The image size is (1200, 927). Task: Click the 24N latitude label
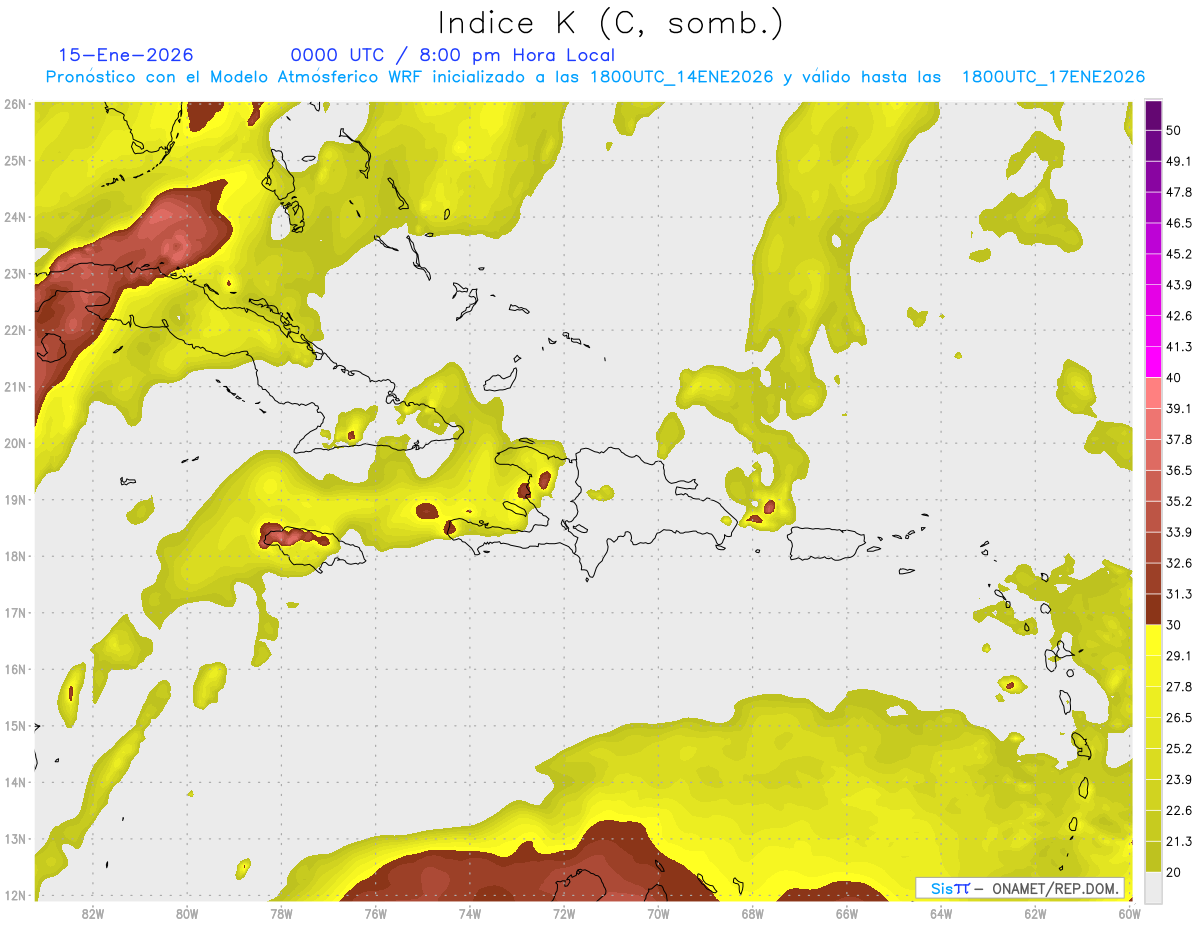point(14,217)
